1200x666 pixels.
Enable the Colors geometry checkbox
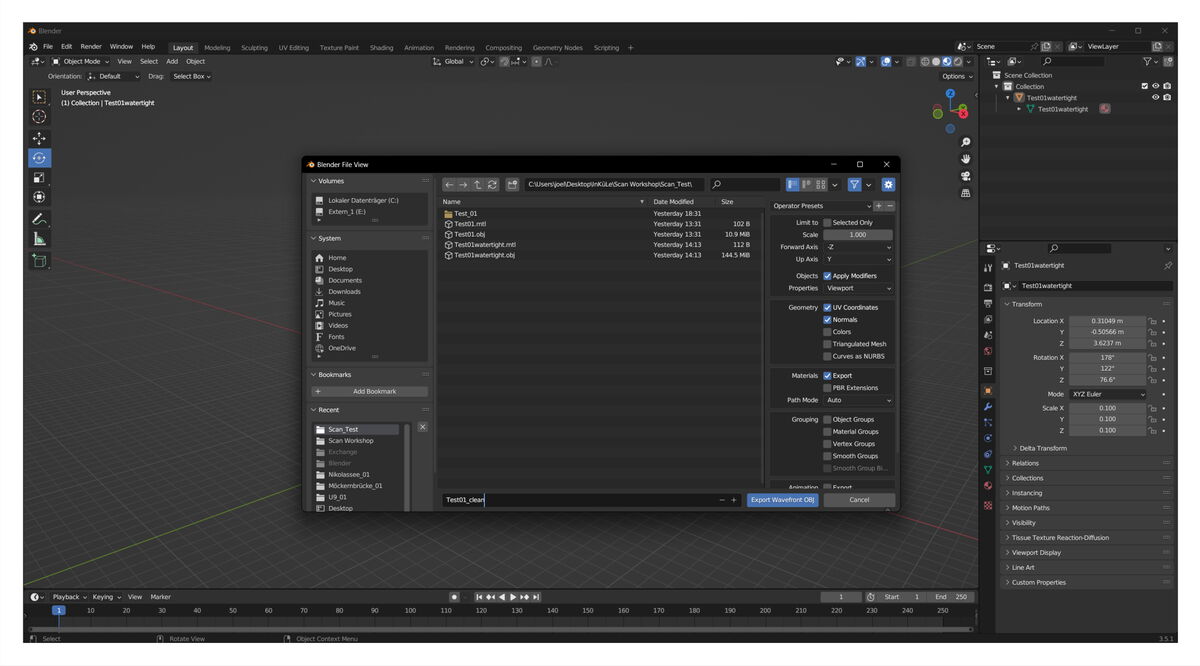click(827, 332)
